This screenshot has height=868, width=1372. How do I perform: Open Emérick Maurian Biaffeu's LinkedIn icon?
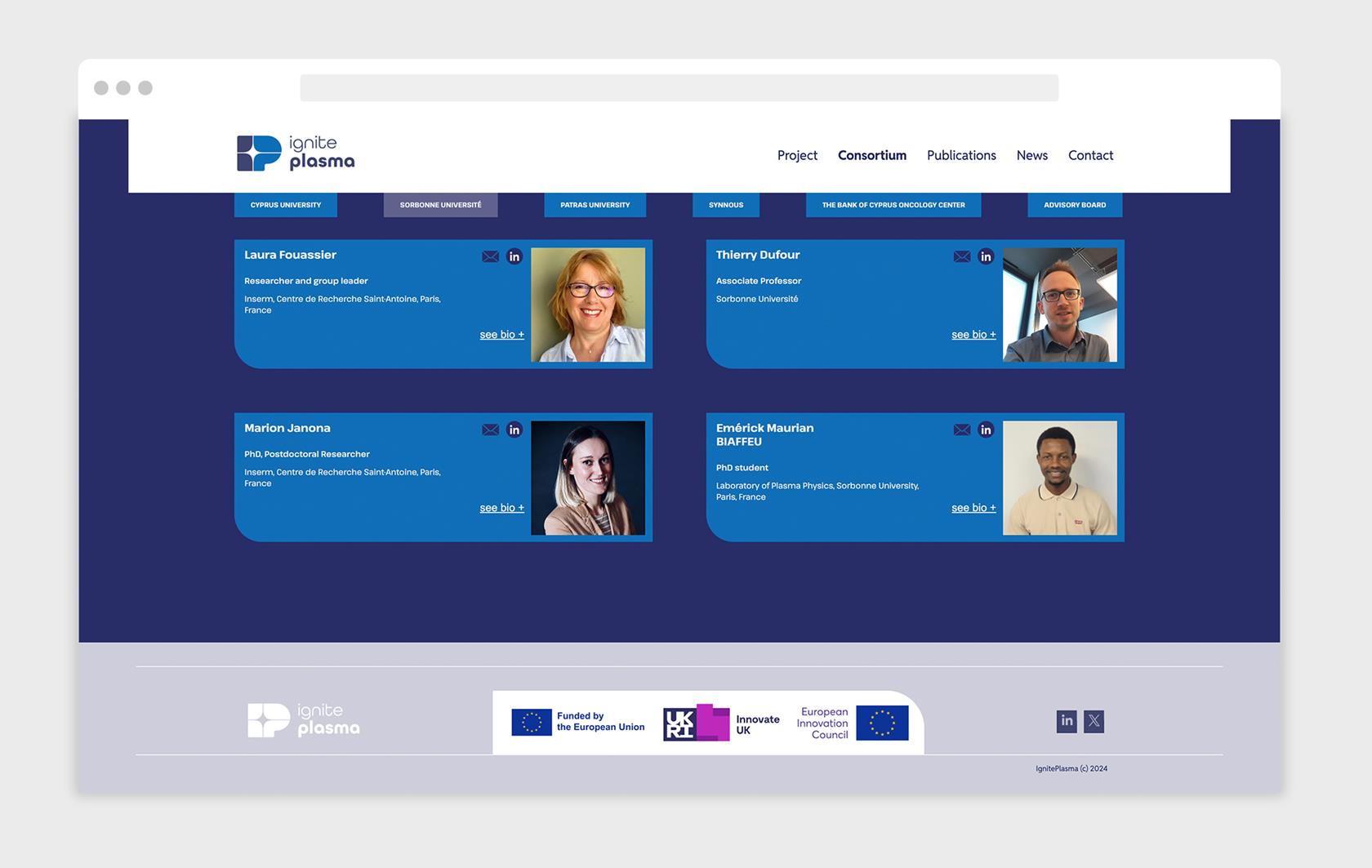tap(986, 430)
